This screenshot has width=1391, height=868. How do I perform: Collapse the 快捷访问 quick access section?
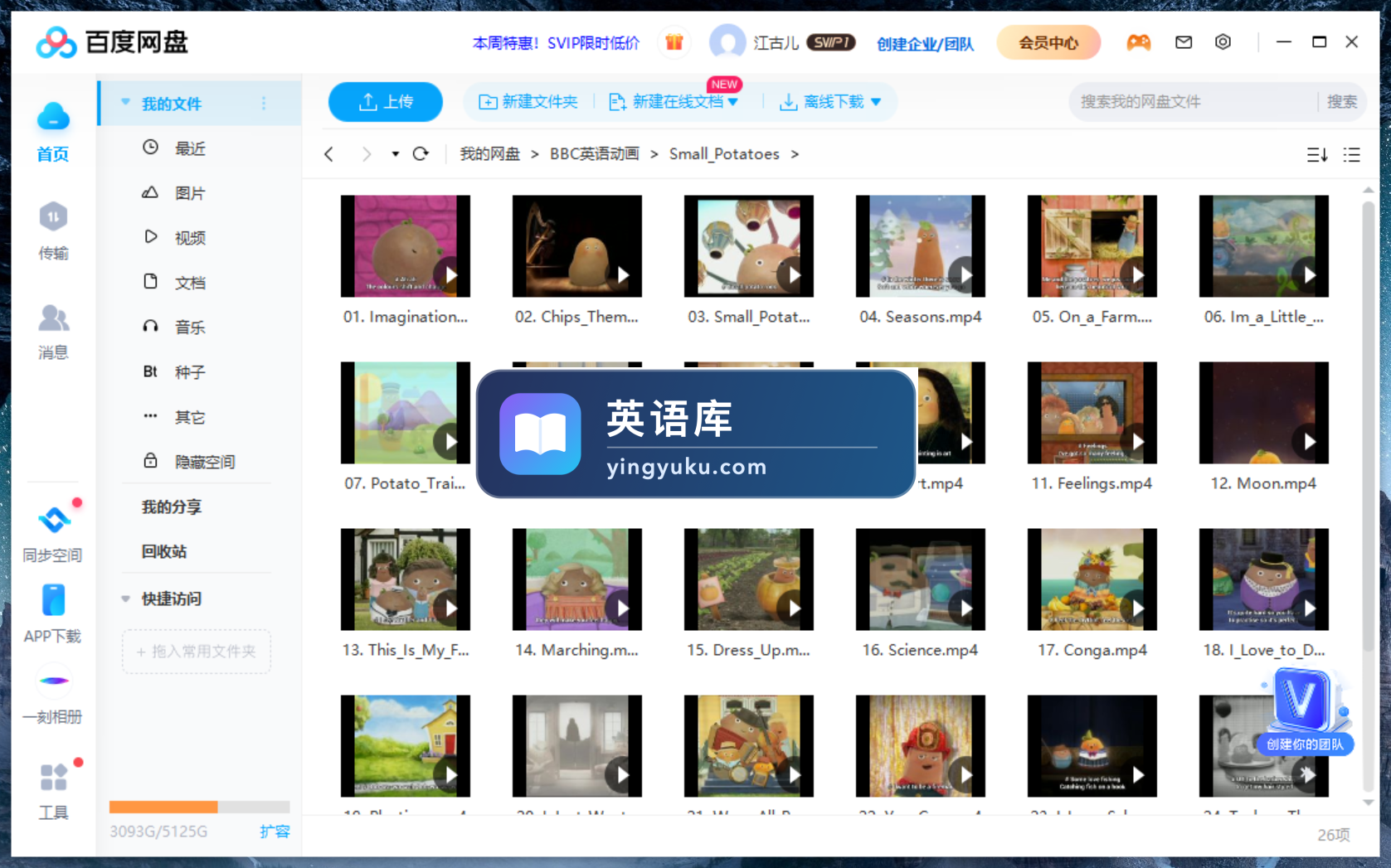click(125, 599)
